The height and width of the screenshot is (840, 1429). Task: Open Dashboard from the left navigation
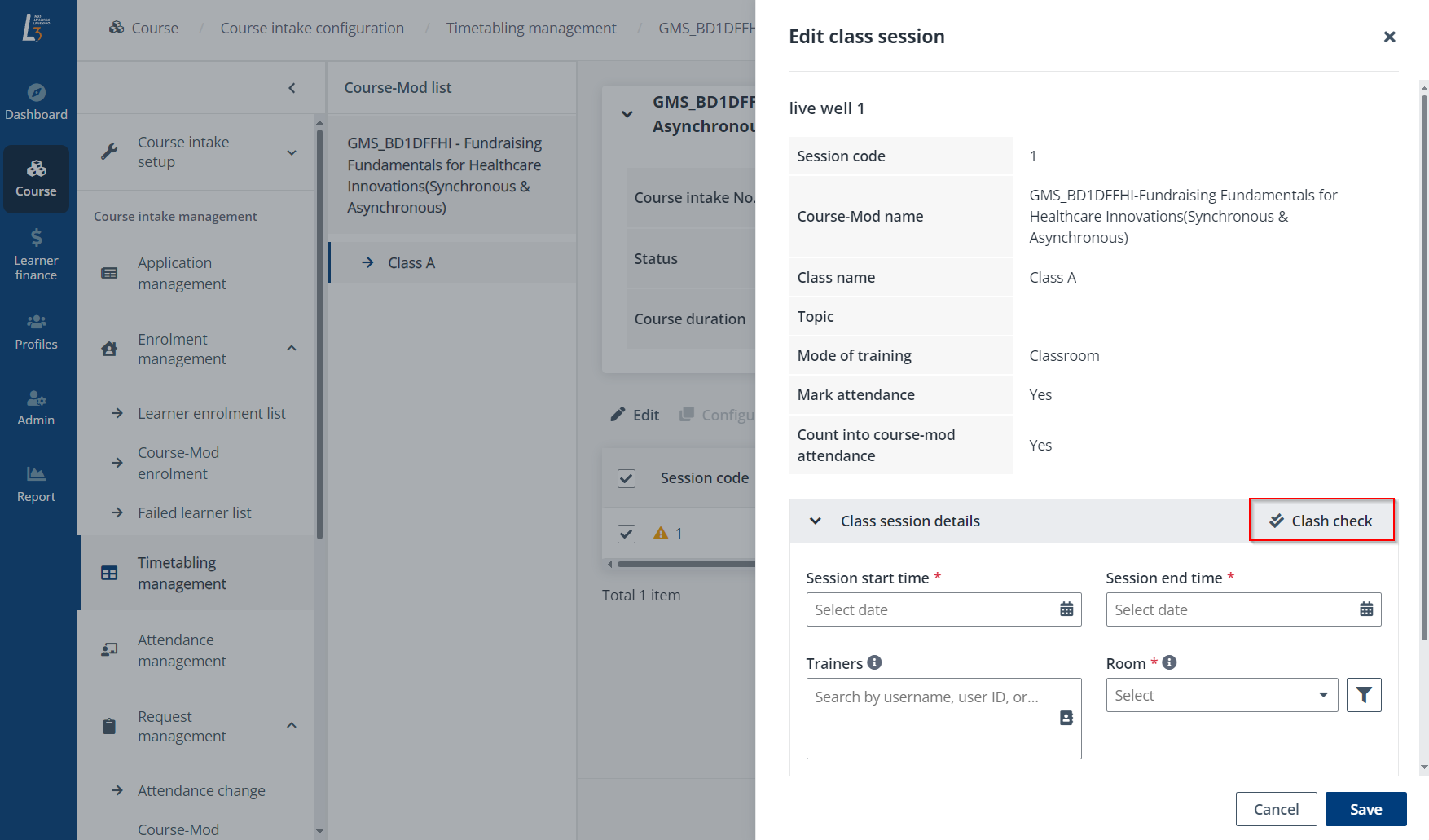click(36, 102)
